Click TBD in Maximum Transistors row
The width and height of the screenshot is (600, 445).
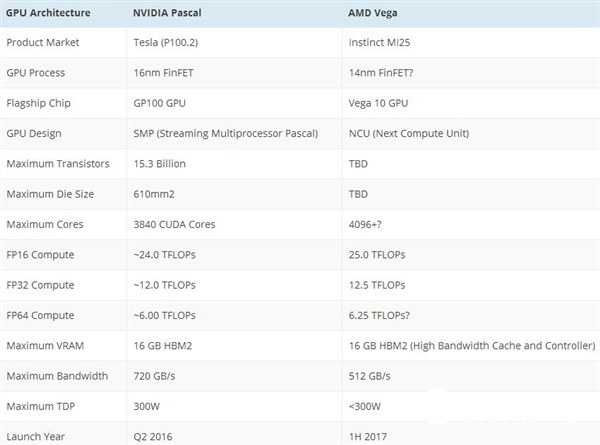point(358,164)
